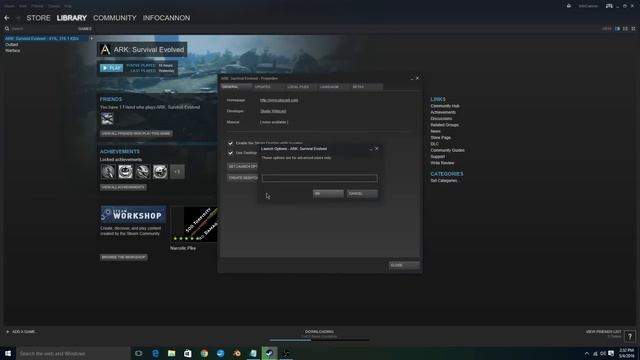Click the plus icon beside ARK in the list
640x360 pixels.
point(91,38)
